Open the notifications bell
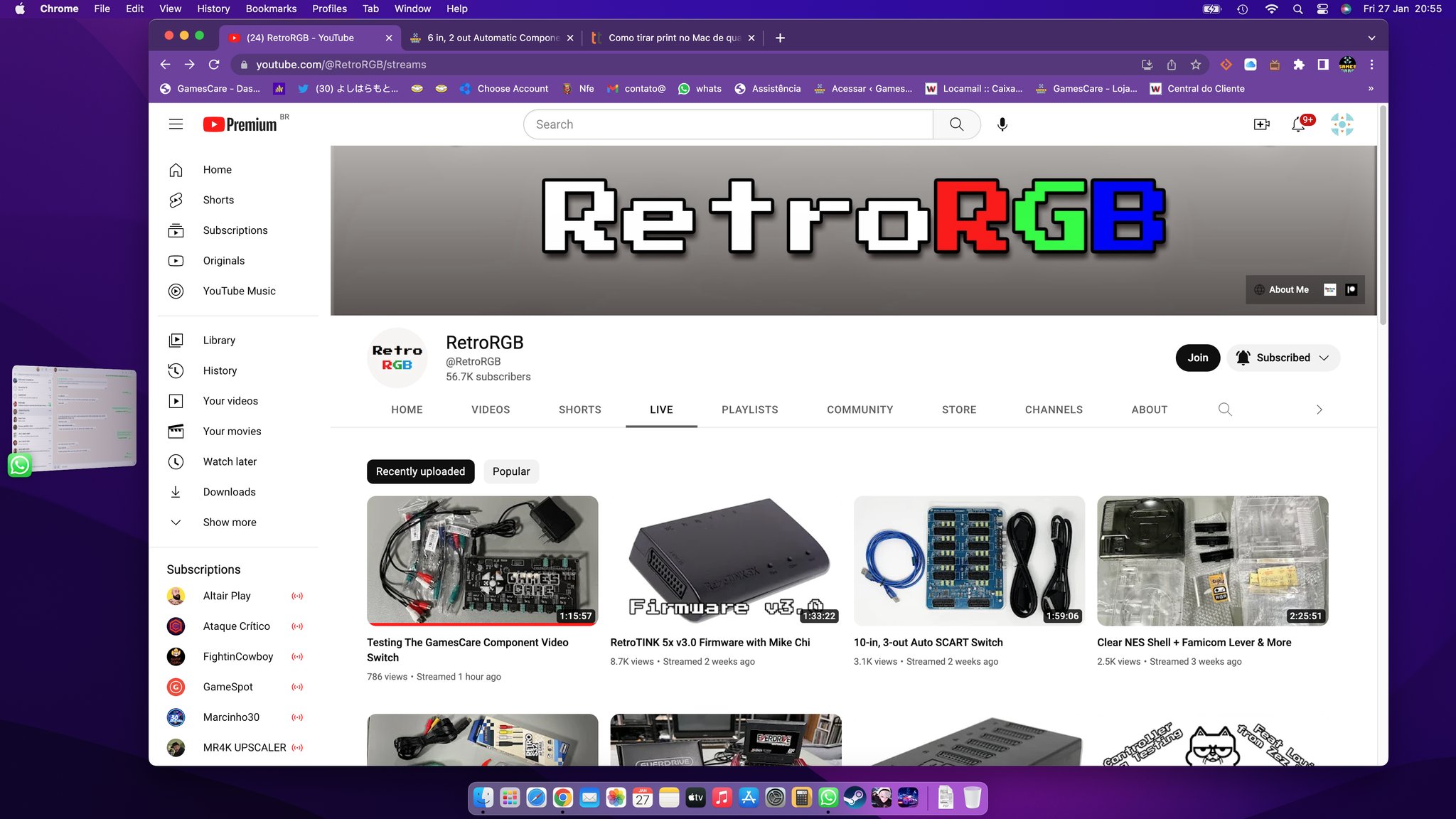The height and width of the screenshot is (819, 1456). (1298, 124)
